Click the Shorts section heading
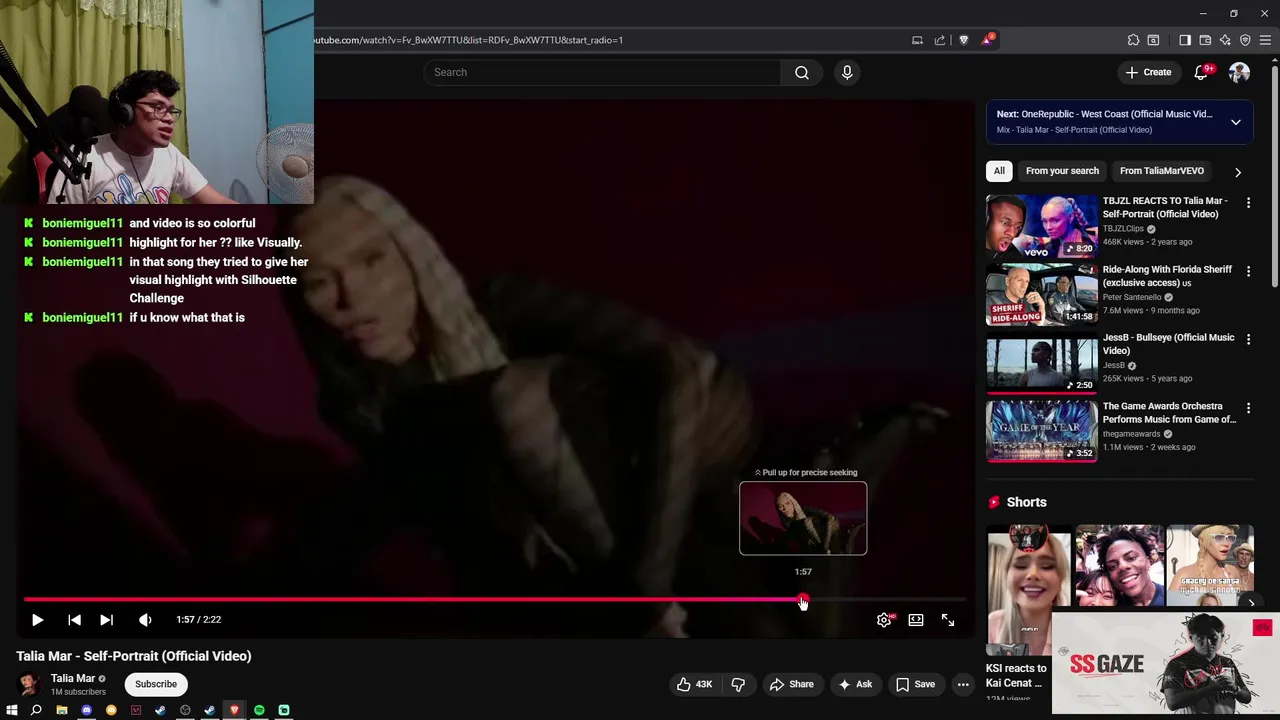 click(x=1026, y=502)
